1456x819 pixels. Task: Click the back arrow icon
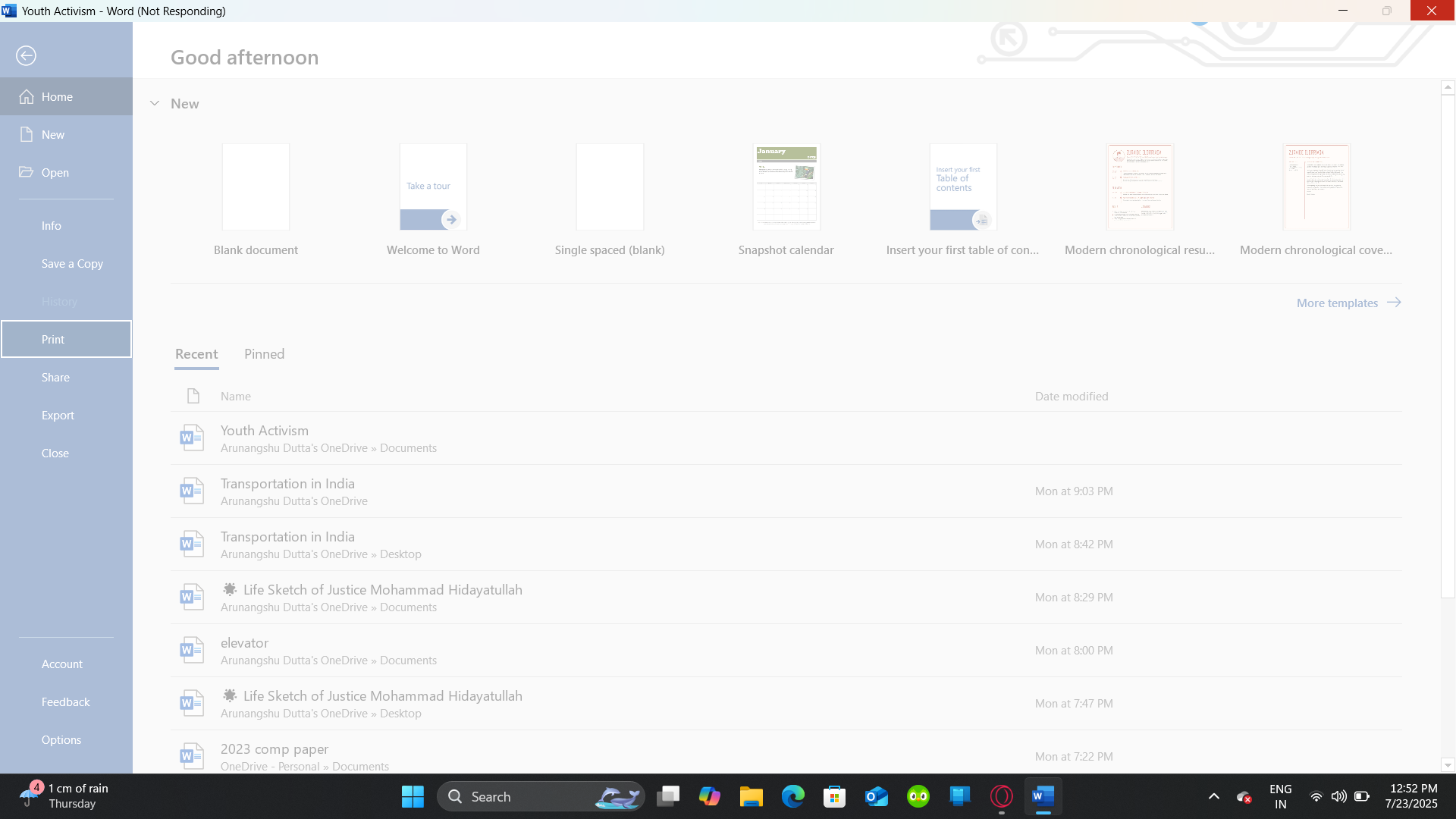[26, 55]
